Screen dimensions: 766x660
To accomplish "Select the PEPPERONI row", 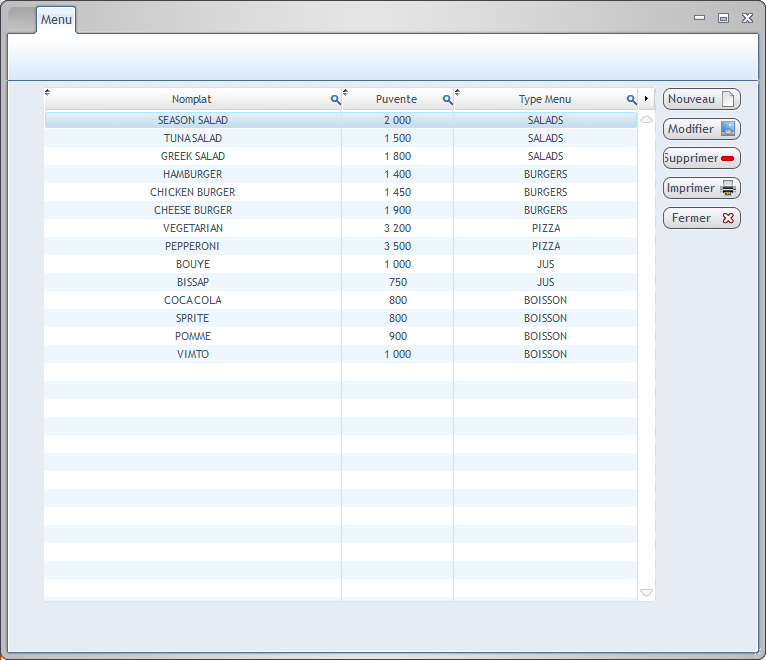I will coord(192,246).
